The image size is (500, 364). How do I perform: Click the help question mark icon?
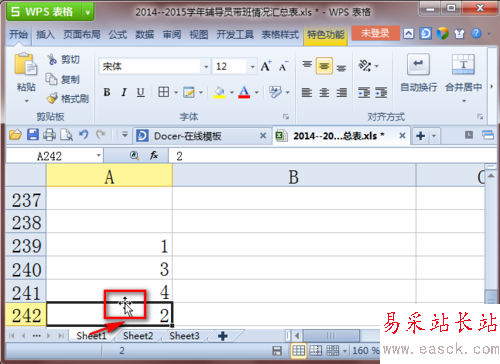pyautogui.click(x=476, y=33)
